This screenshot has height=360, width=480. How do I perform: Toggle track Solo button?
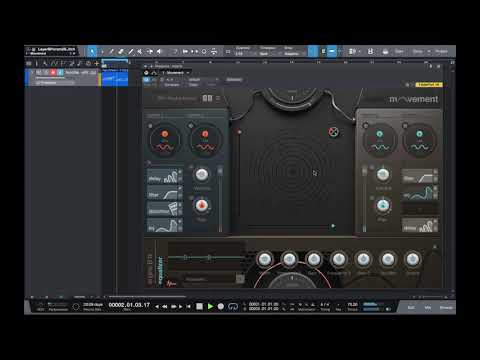pos(46,72)
